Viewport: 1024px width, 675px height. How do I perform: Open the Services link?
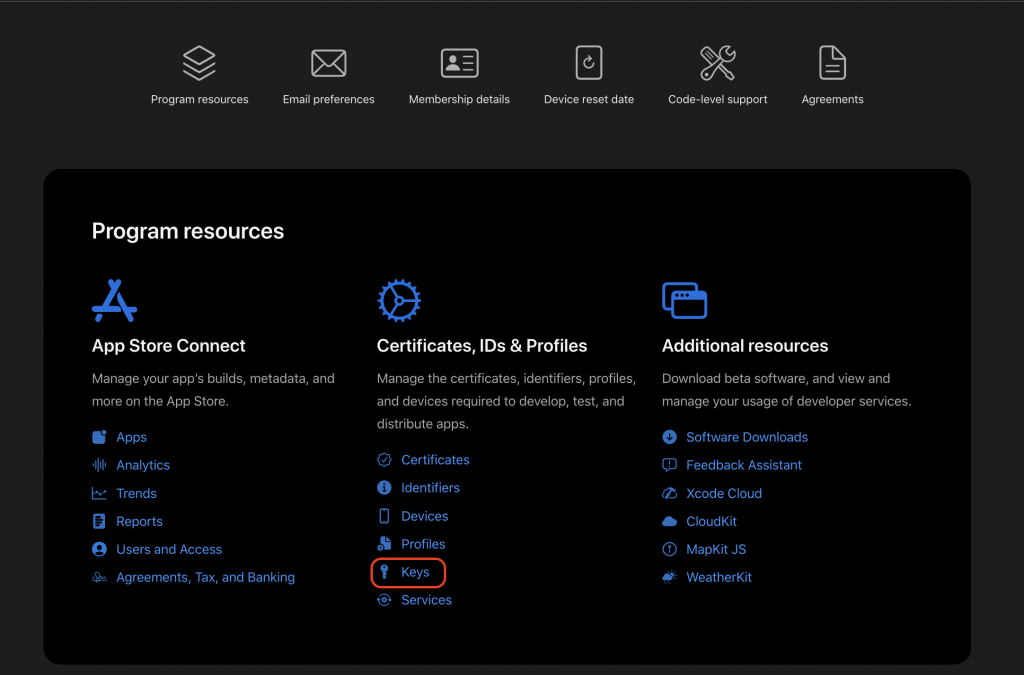click(426, 600)
